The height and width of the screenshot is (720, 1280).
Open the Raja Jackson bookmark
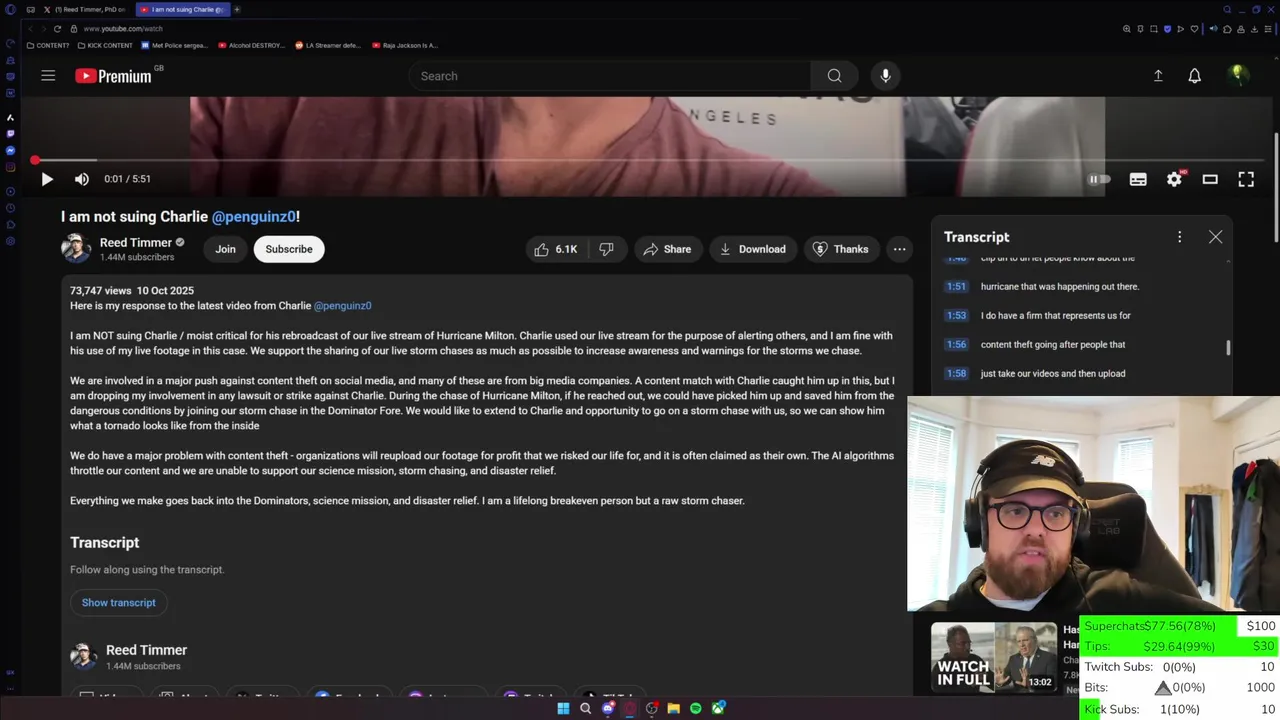click(x=404, y=45)
